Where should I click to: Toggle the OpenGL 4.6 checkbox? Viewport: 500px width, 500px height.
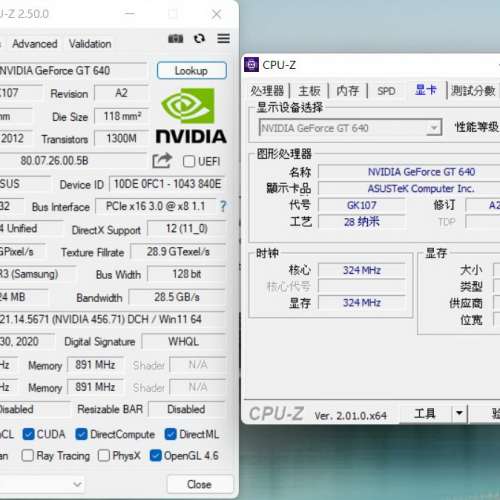click(x=156, y=455)
